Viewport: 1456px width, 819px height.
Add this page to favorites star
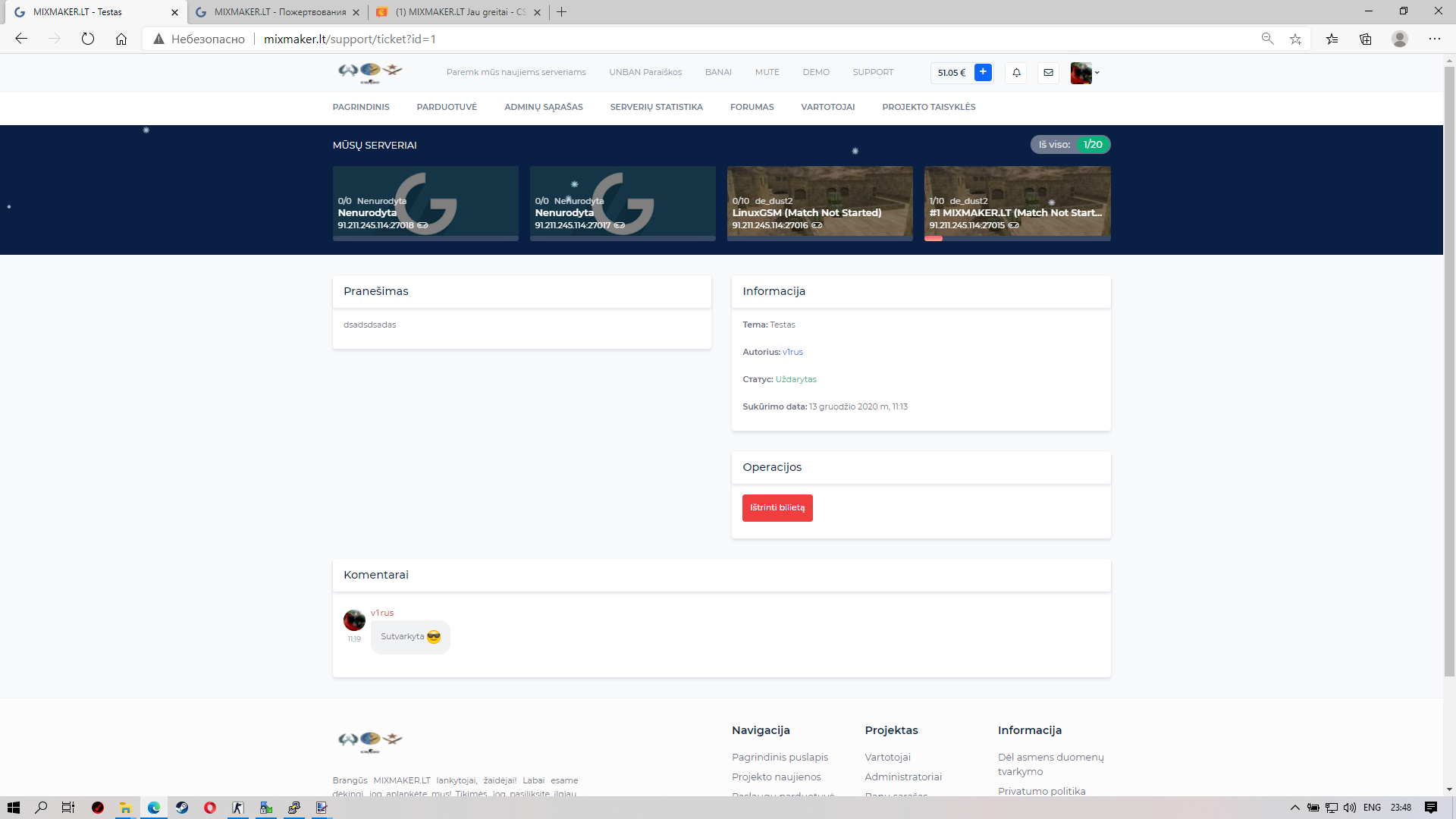(1295, 39)
